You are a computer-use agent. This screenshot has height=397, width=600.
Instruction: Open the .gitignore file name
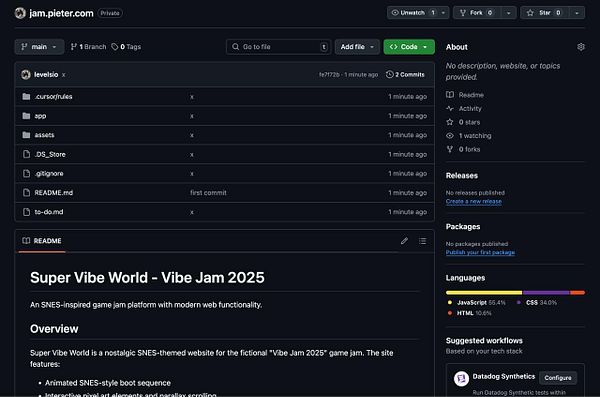[x=49, y=173]
